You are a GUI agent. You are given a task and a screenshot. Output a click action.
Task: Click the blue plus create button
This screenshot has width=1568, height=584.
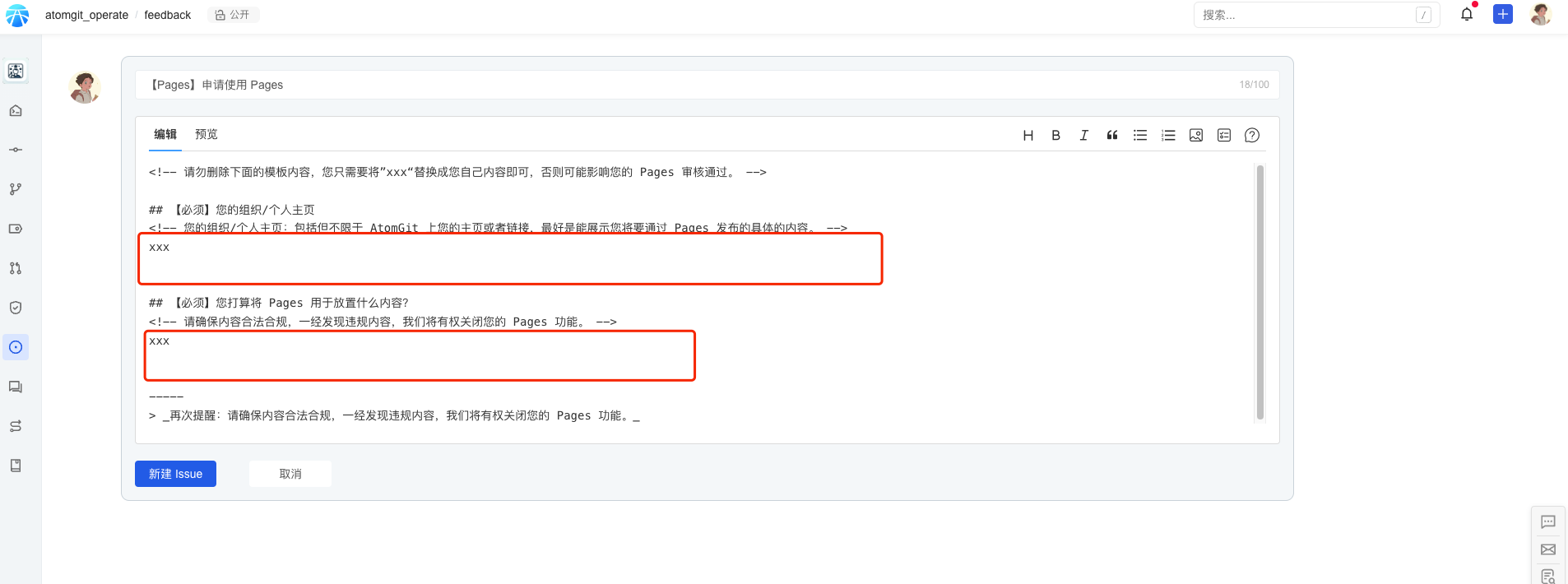pyautogui.click(x=1503, y=14)
